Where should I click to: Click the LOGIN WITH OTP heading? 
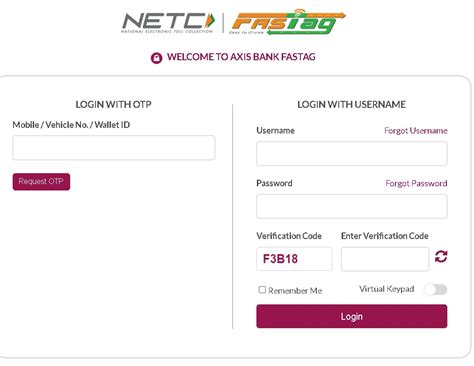[113, 104]
